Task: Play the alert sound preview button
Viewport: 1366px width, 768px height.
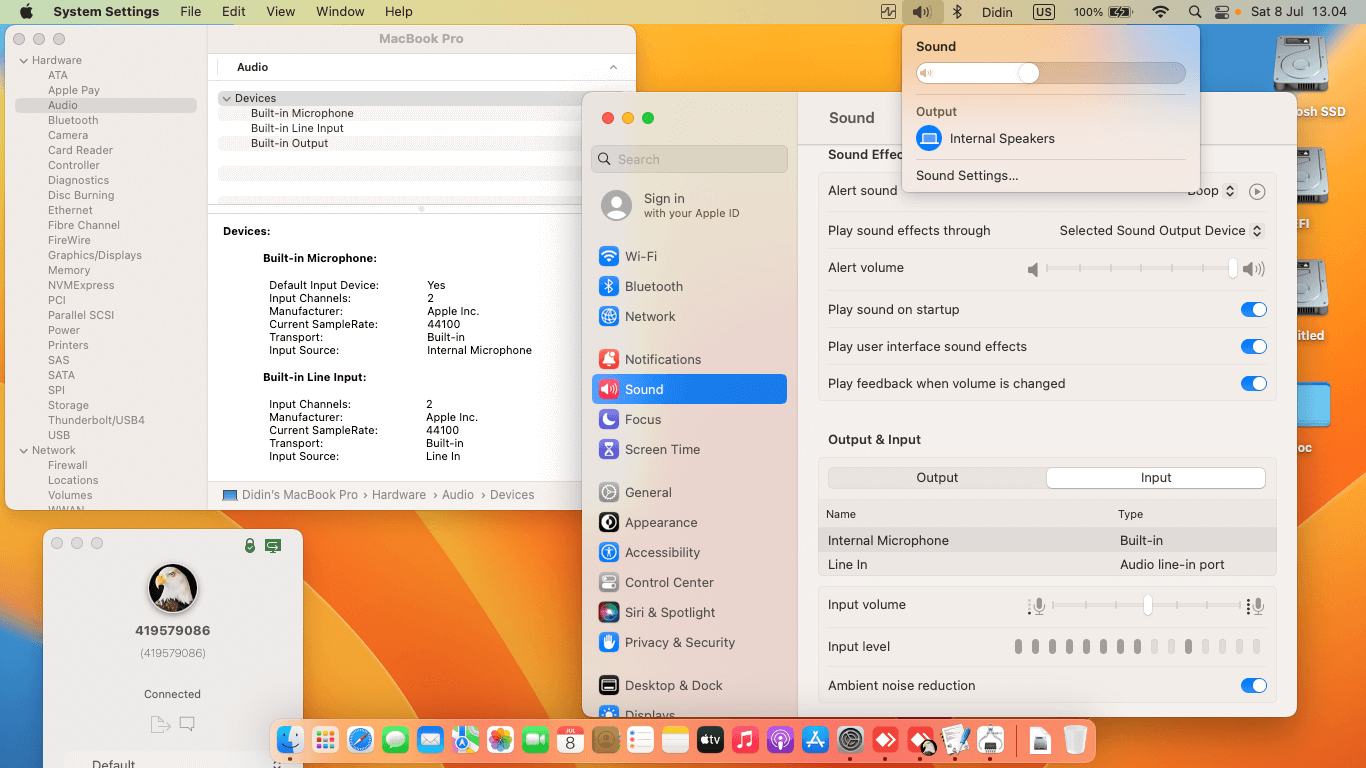Action: click(x=1258, y=191)
